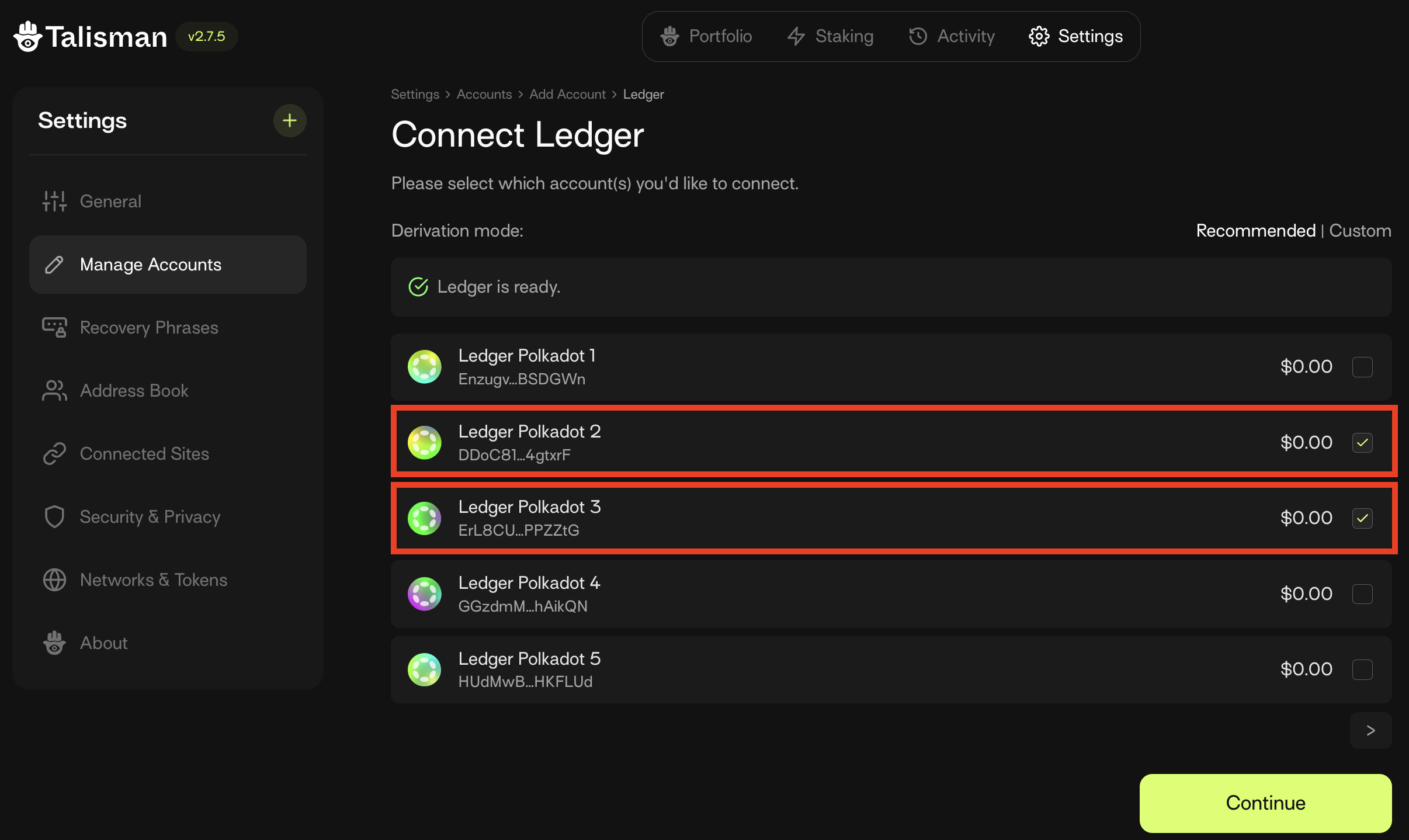Click the plus add-account icon in Settings panel

(x=290, y=121)
